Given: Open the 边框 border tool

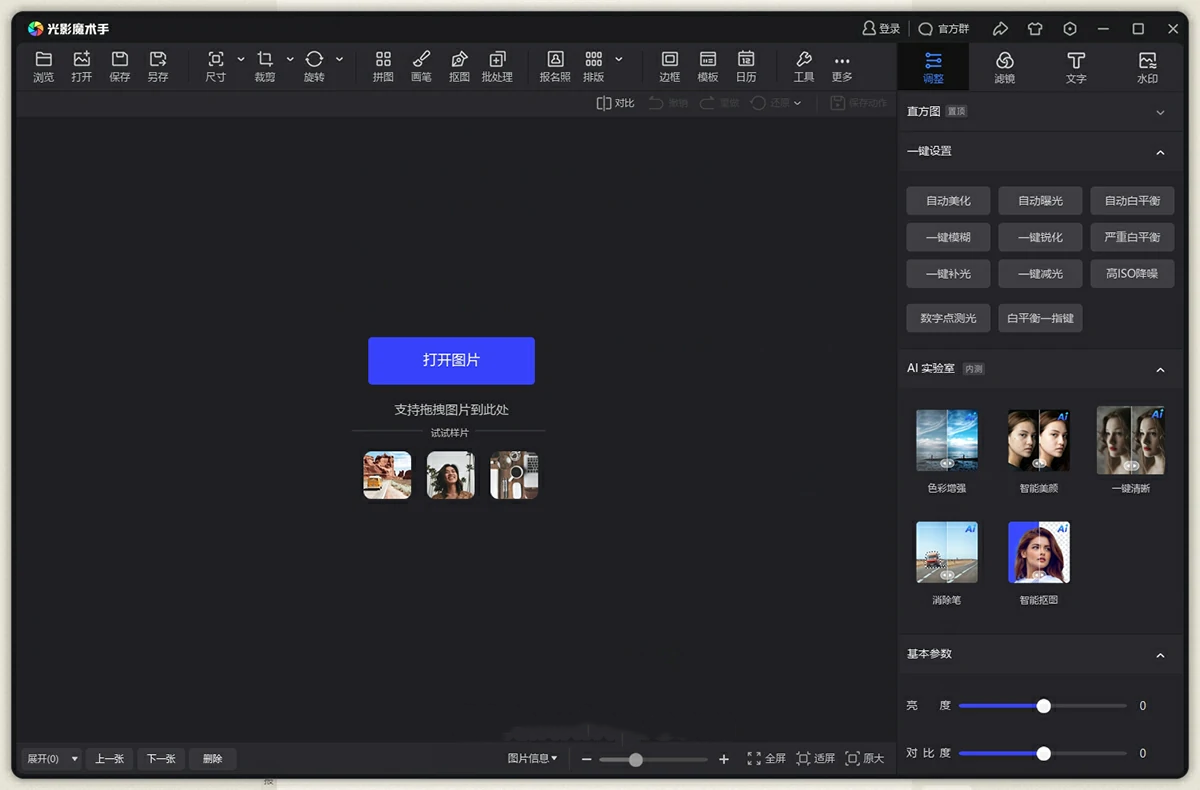Looking at the screenshot, I should [670, 67].
